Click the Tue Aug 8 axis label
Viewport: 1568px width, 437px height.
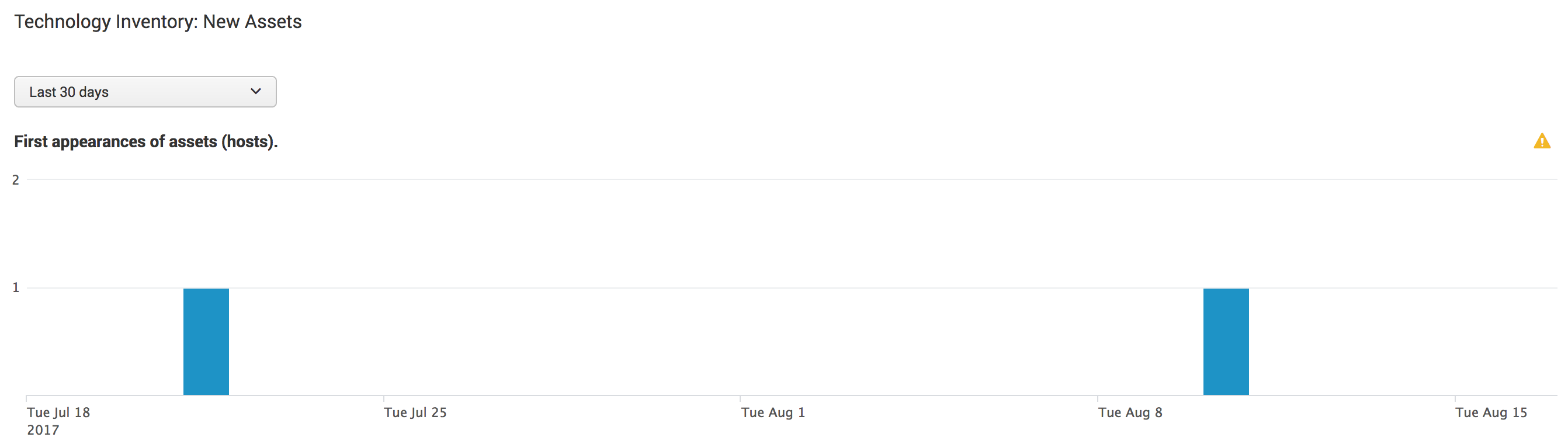(x=1130, y=412)
